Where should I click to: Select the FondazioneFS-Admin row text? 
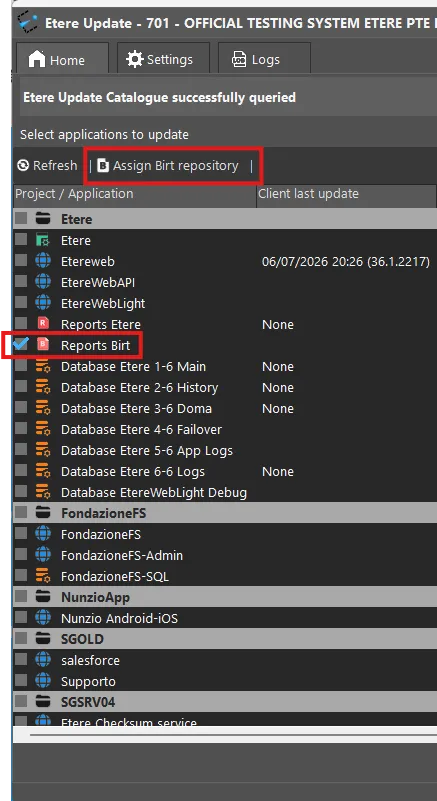coord(122,555)
